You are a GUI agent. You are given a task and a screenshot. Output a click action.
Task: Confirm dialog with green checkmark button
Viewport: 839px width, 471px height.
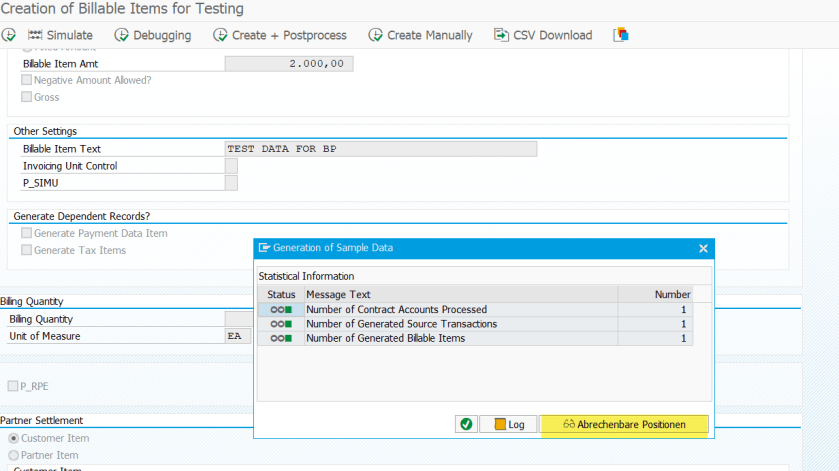(x=466, y=424)
